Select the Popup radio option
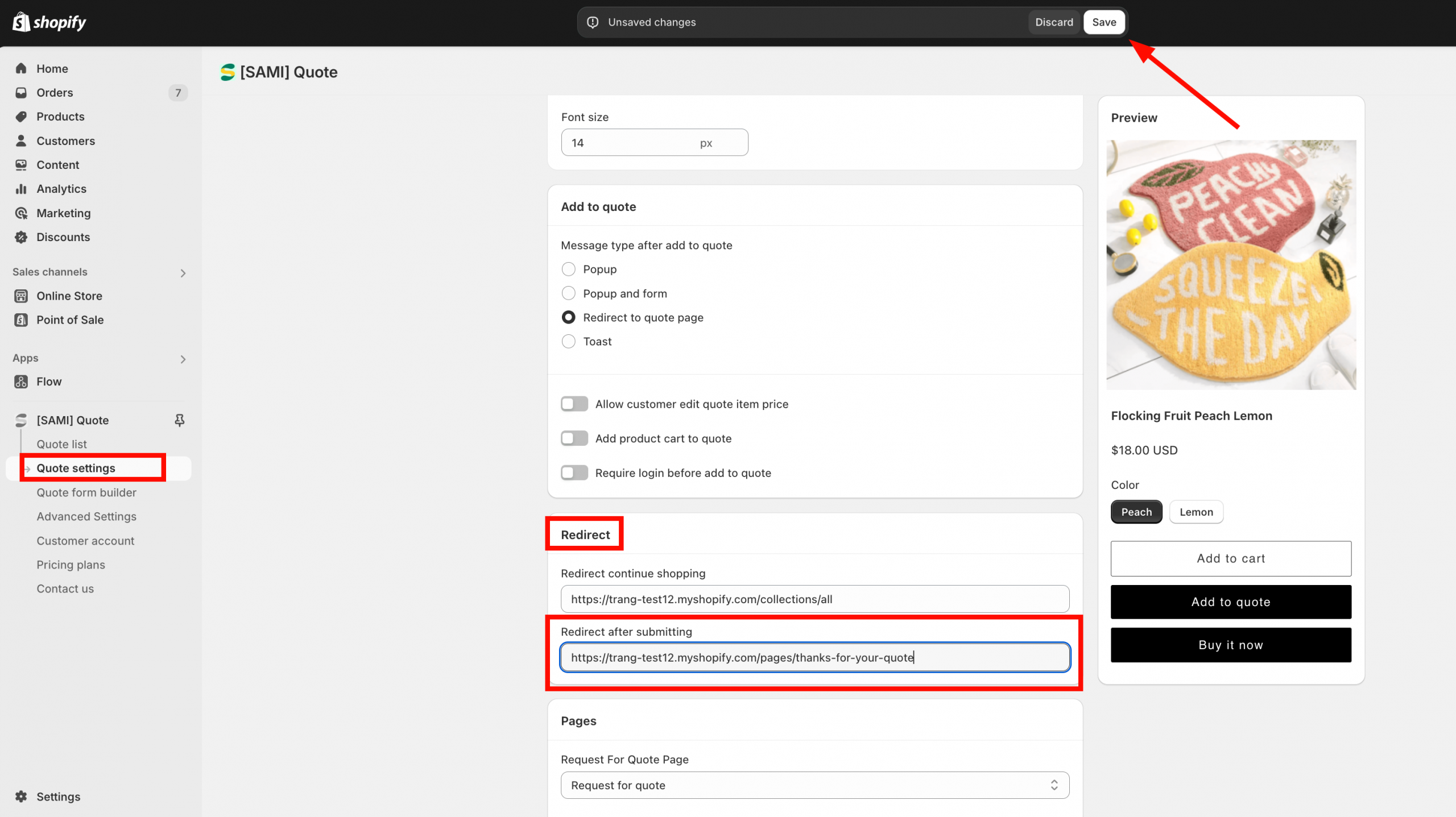This screenshot has width=1456, height=817. (568, 269)
